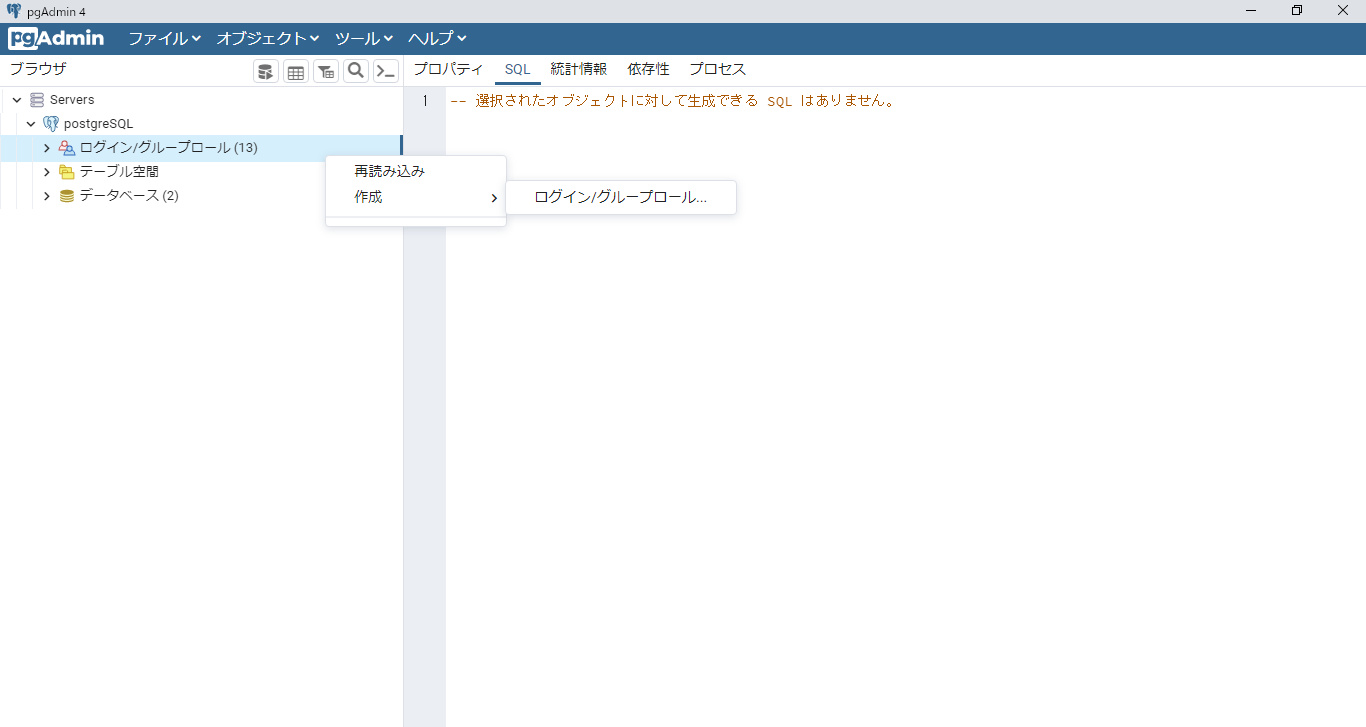The image size is (1366, 727).
Task: Click the SQL comment line text
Action: (672, 101)
